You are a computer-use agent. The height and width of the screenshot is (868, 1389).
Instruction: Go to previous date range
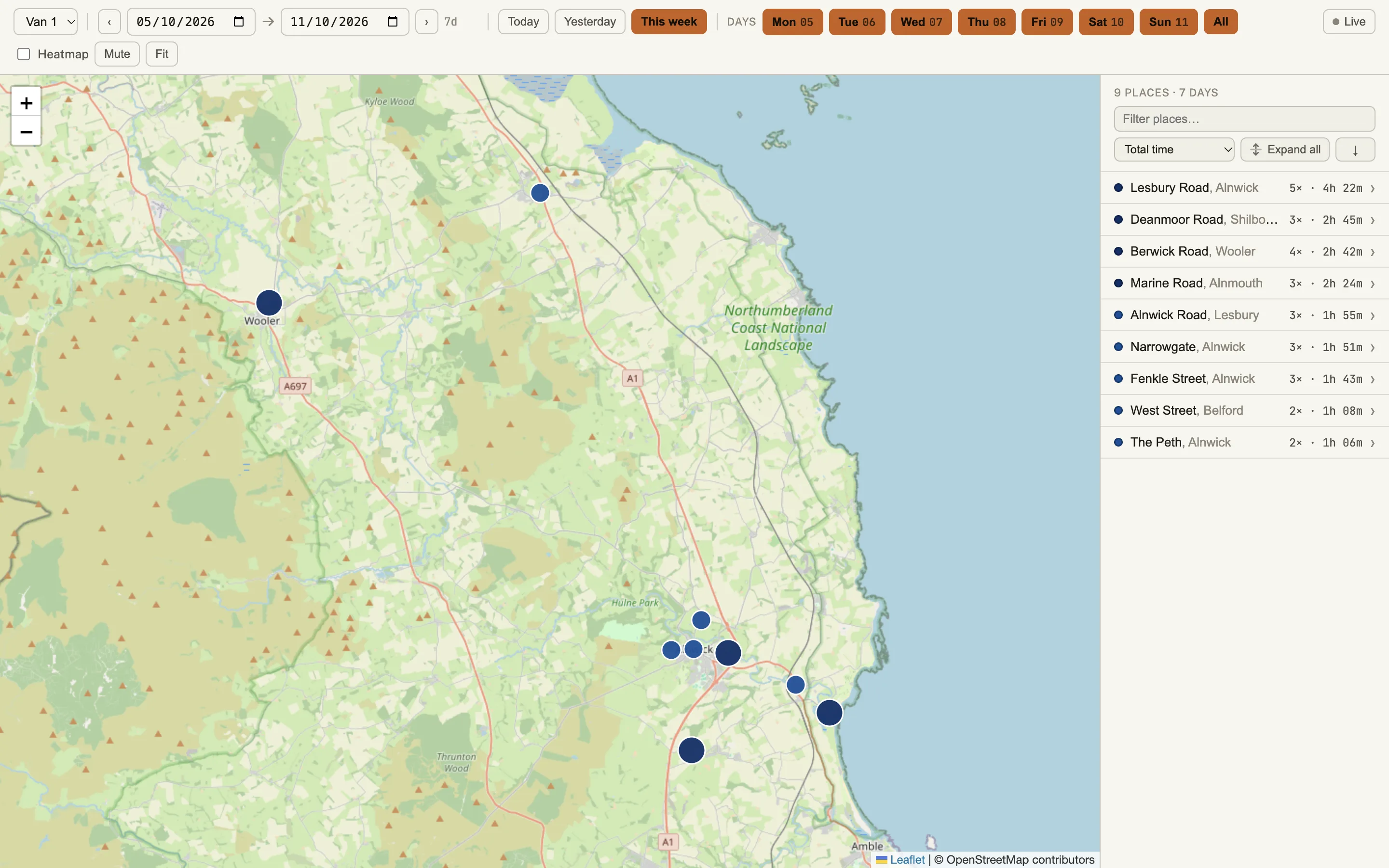click(109, 22)
